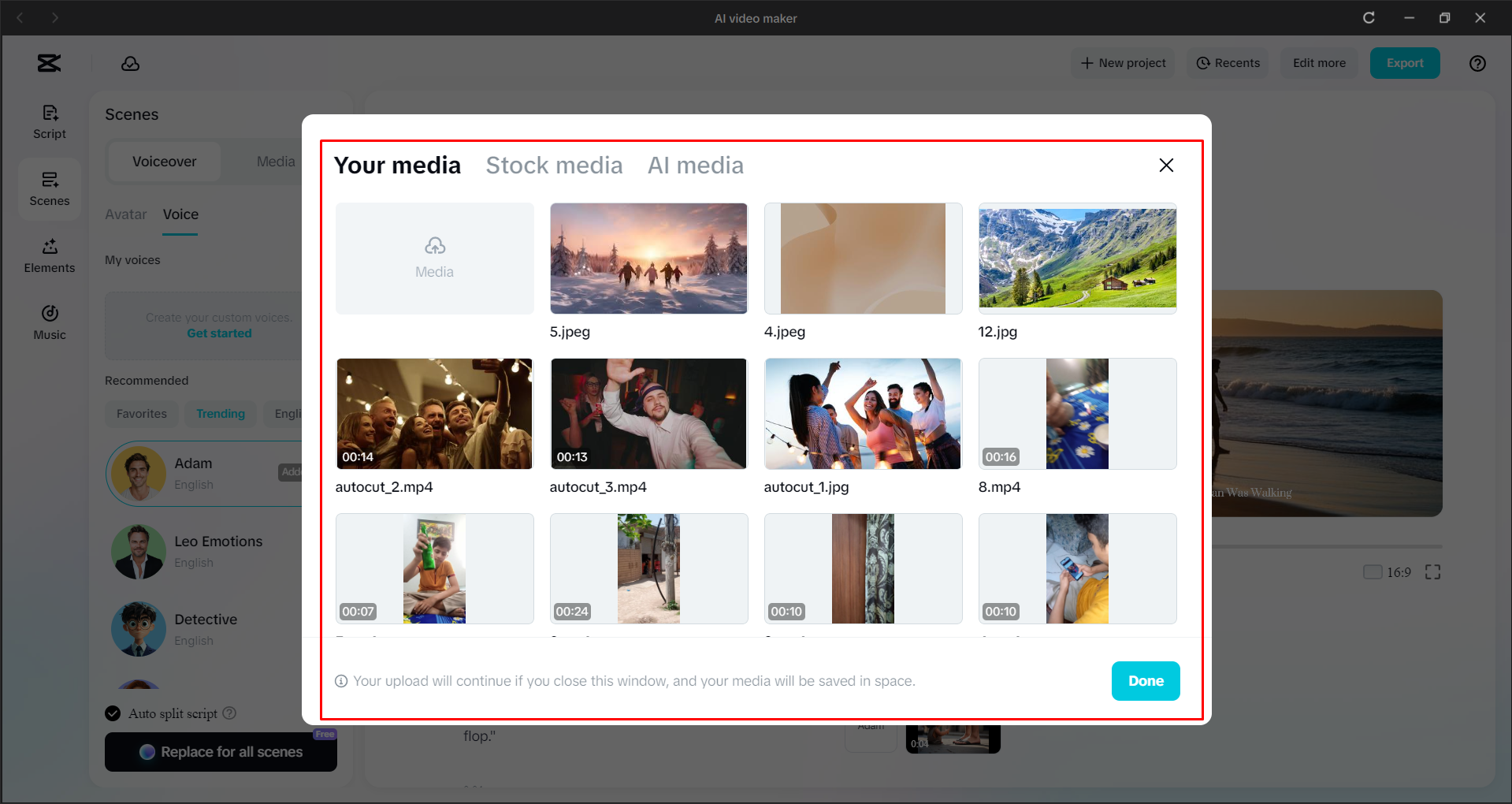Open Edit more options
1512x804 pixels.
[x=1319, y=63]
